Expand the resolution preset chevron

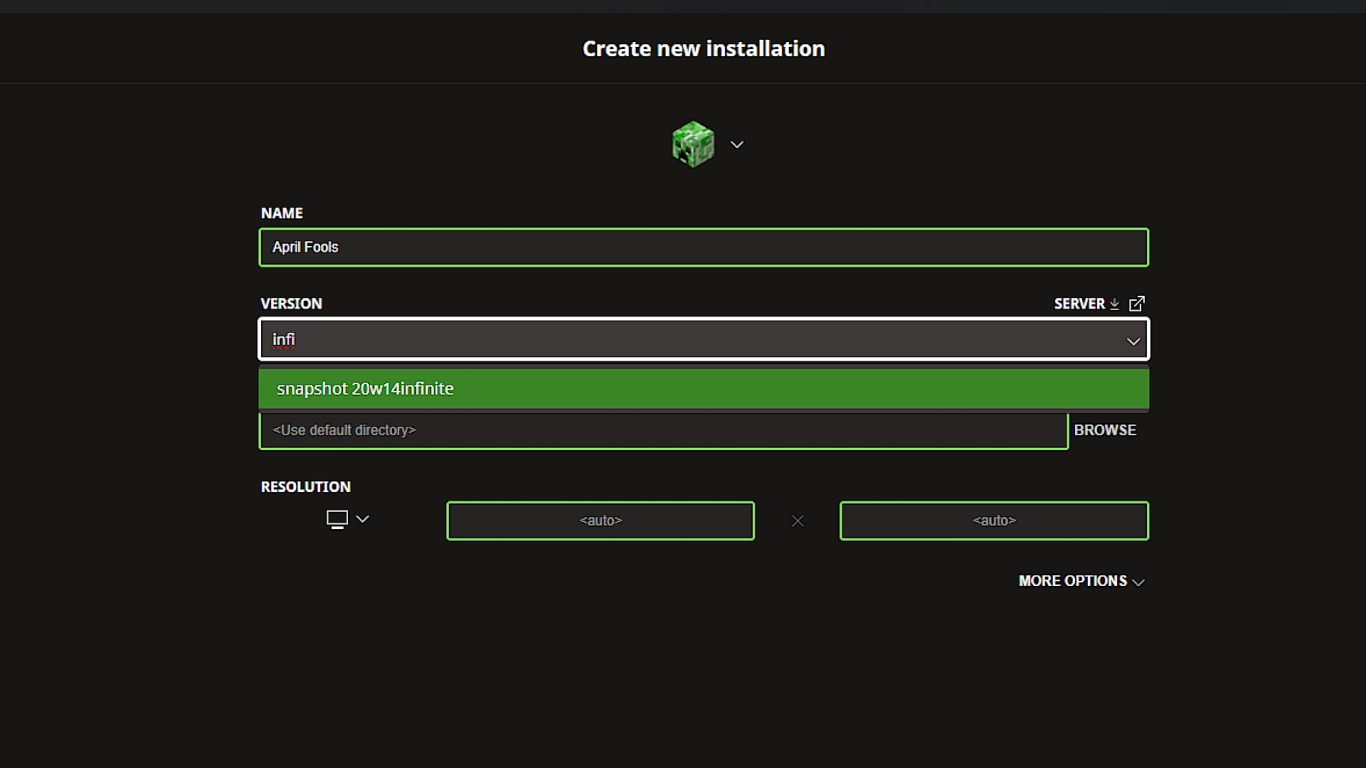coord(363,519)
